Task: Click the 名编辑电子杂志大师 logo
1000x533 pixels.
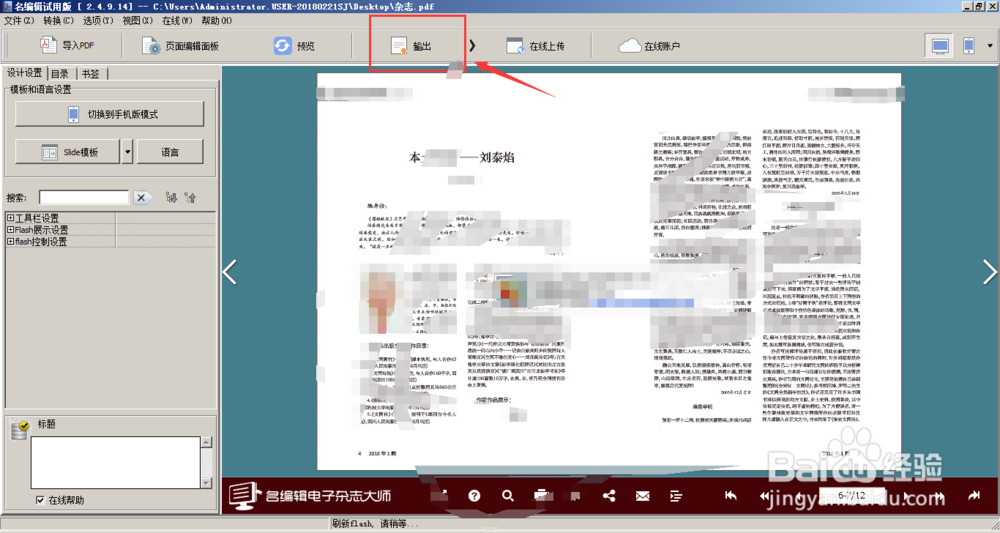Action: click(x=310, y=495)
